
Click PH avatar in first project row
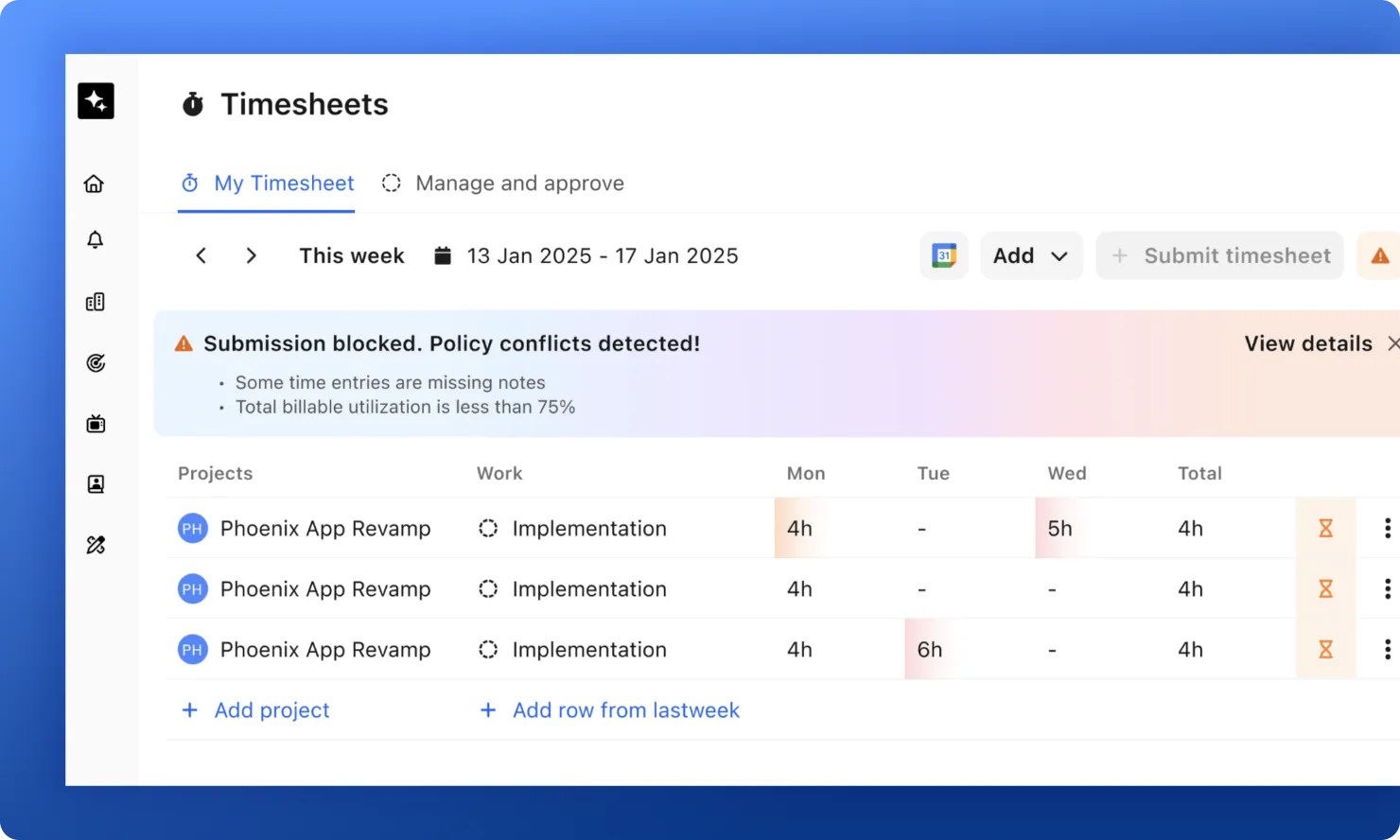pyautogui.click(x=193, y=528)
